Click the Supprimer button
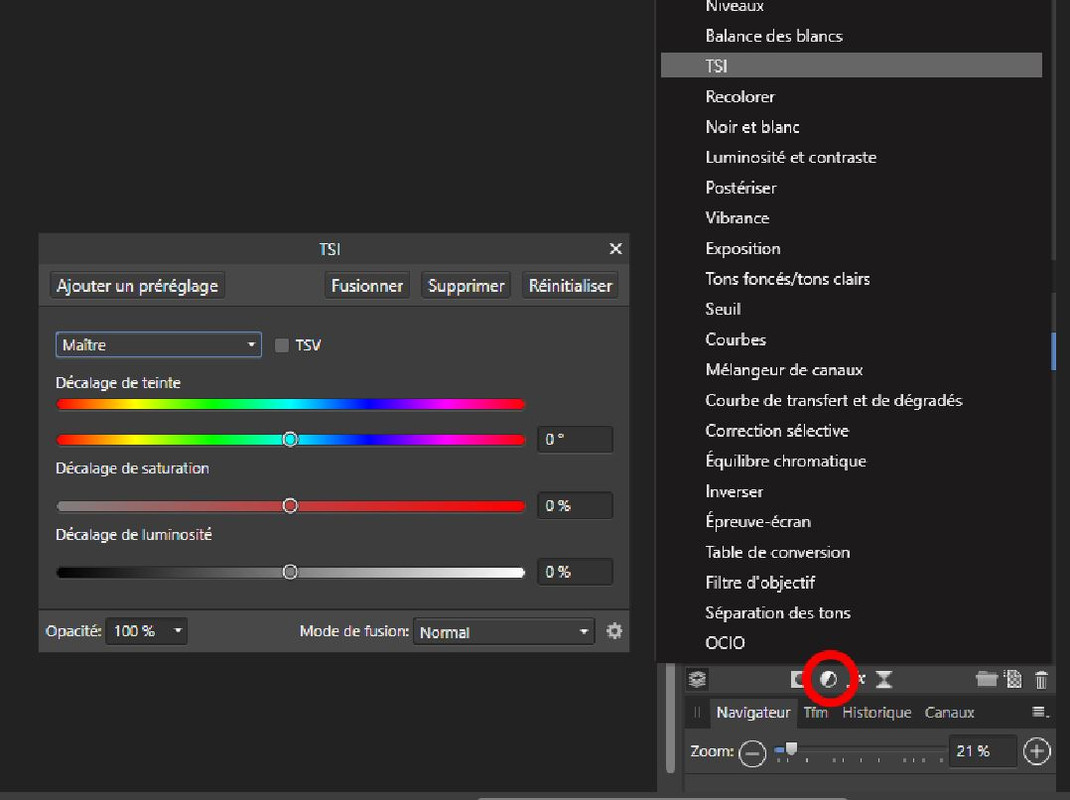 click(466, 285)
